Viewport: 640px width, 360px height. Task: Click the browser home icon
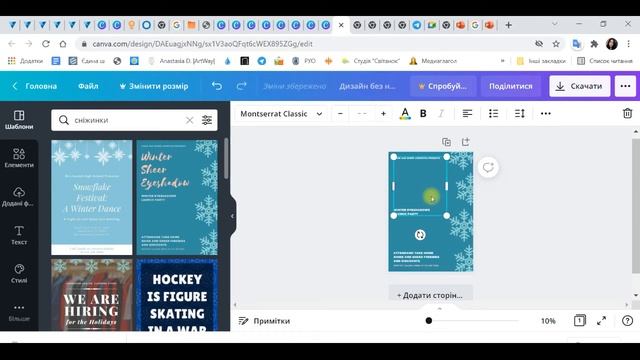point(62,44)
